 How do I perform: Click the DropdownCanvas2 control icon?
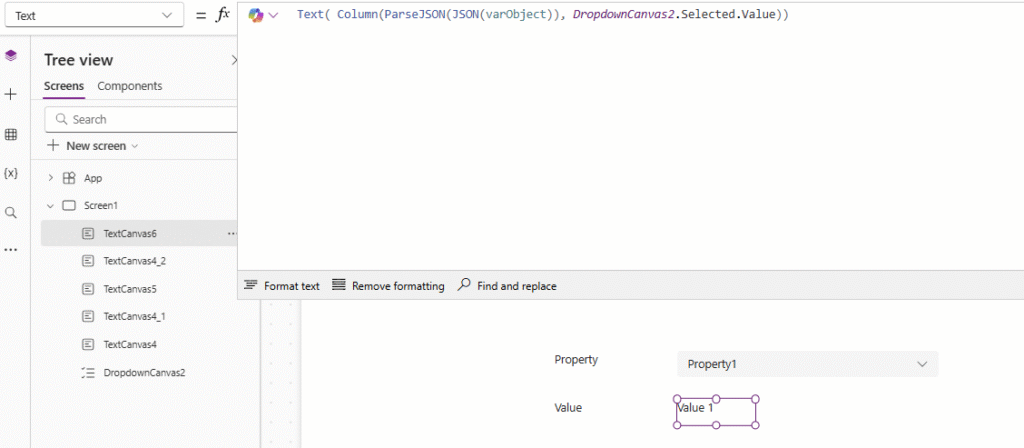[88, 373]
